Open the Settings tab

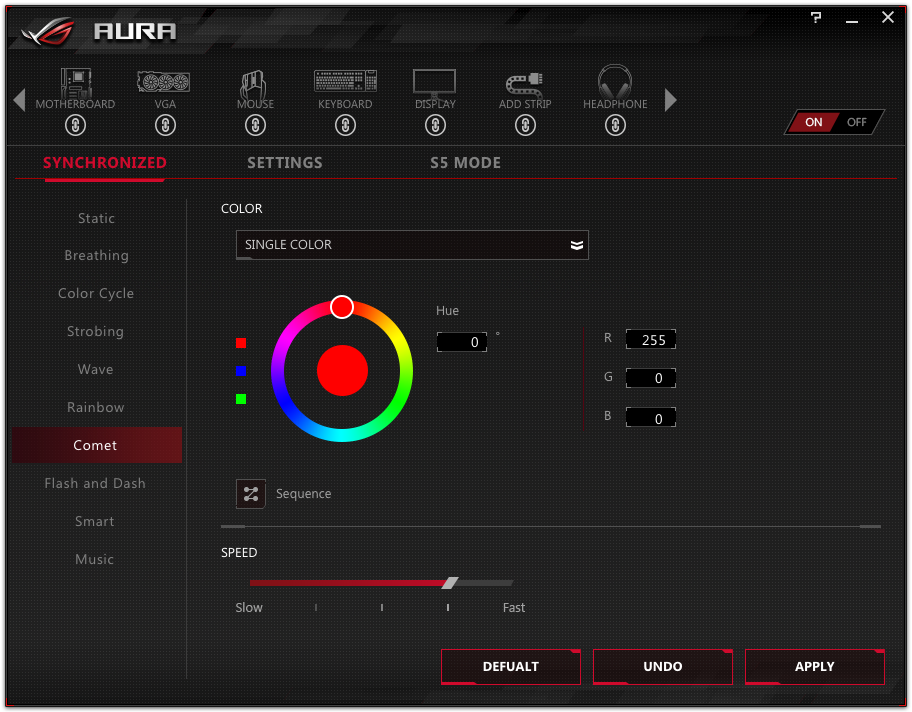click(x=285, y=163)
